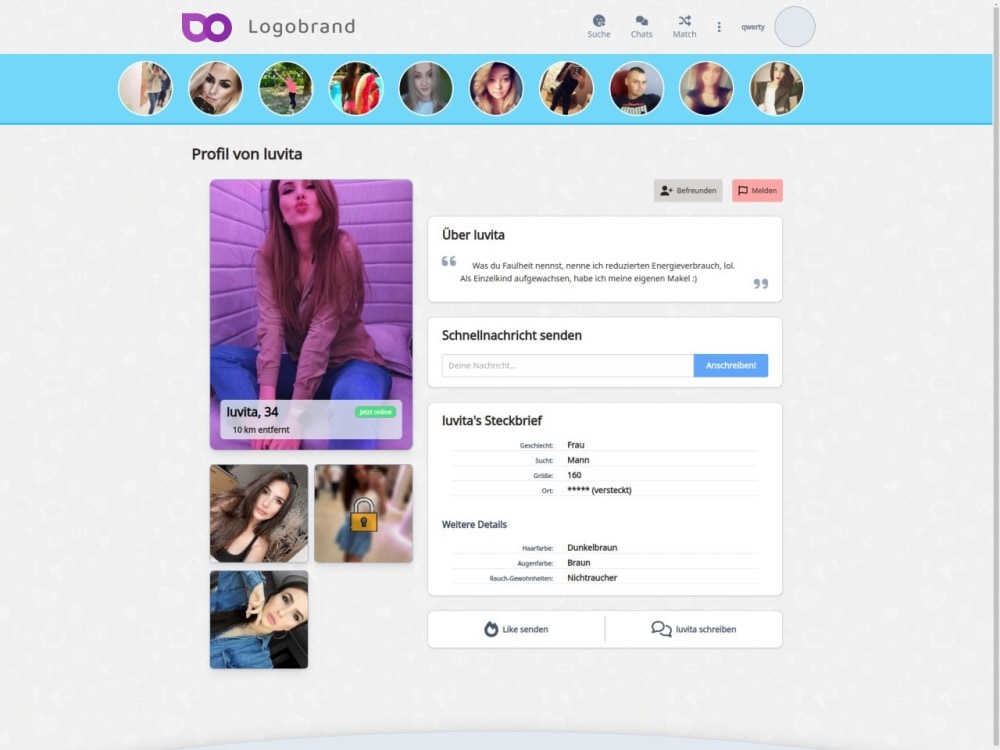Send quick message with Anschreiben! button
The height and width of the screenshot is (750, 1000).
pos(731,365)
